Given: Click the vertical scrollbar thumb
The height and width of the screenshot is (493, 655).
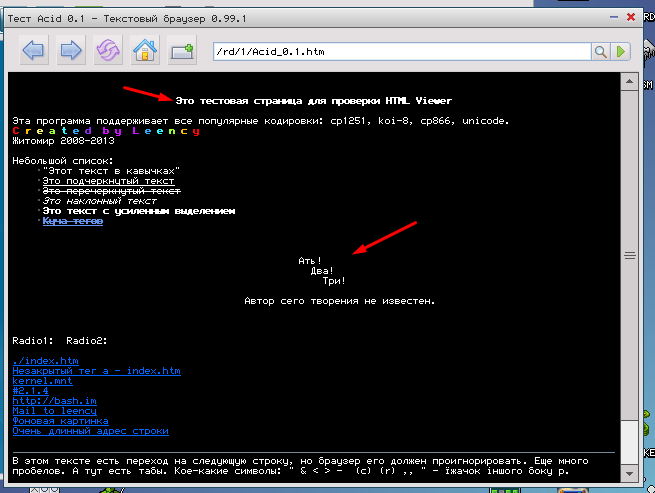Looking at the screenshot, I should coord(629,255).
